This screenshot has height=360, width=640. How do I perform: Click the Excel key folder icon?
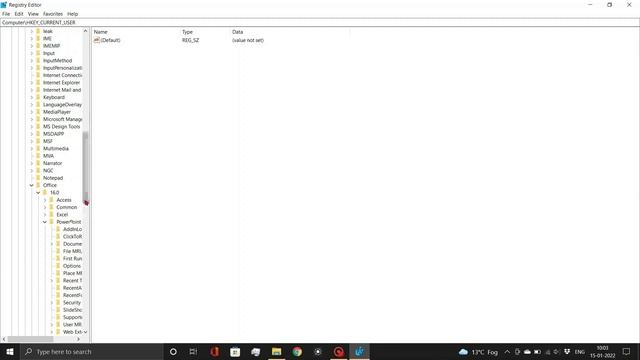pyautogui.click(x=51, y=215)
